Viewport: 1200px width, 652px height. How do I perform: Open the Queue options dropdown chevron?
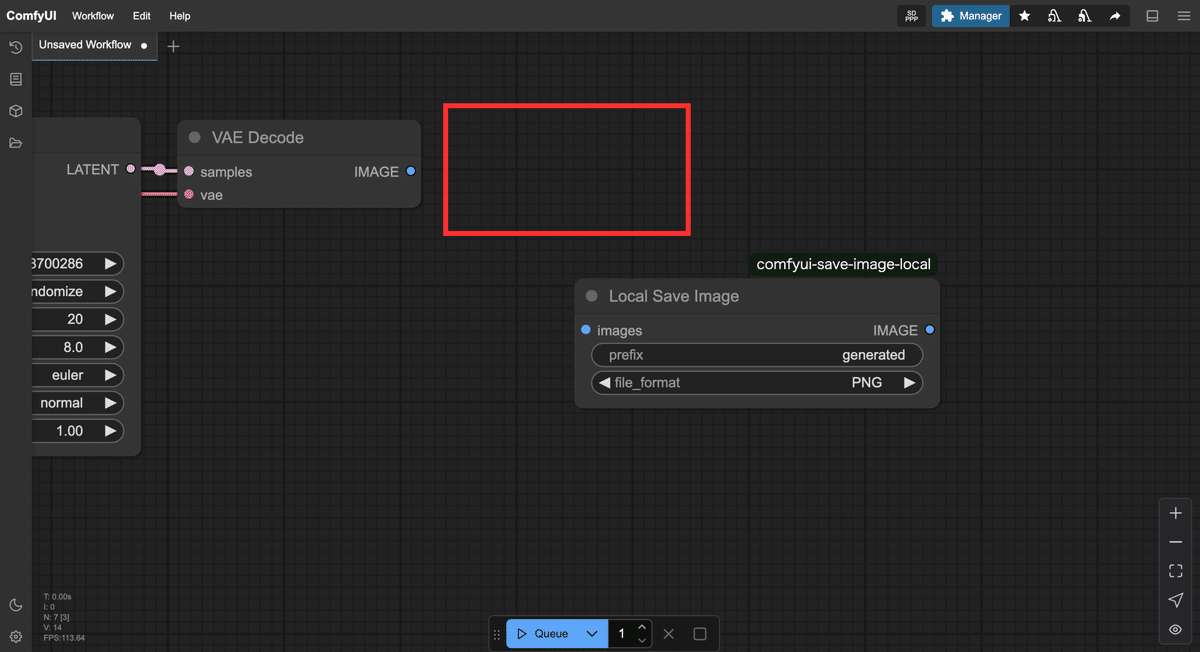click(x=593, y=634)
